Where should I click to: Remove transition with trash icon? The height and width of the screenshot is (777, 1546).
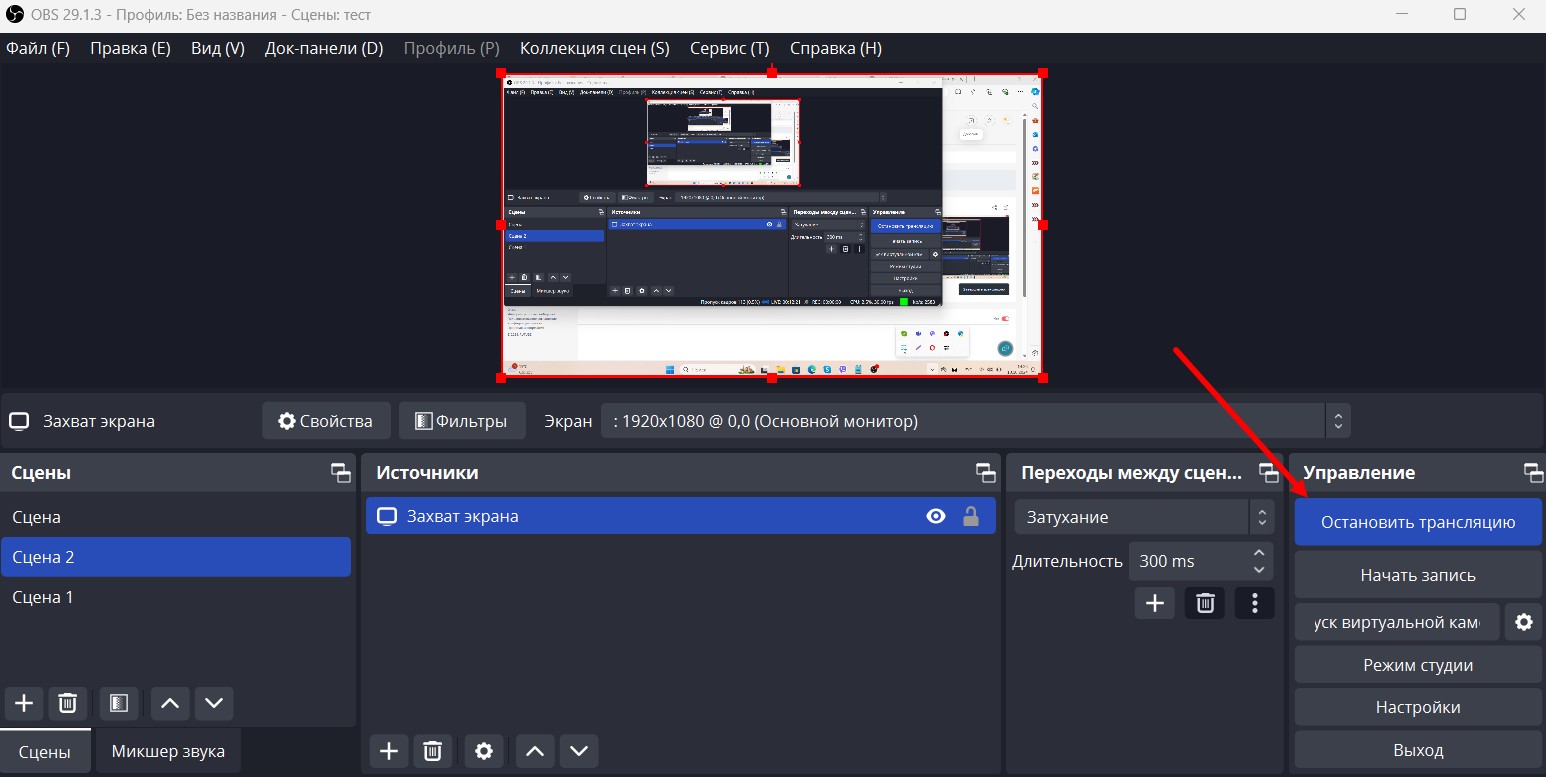click(x=1205, y=603)
